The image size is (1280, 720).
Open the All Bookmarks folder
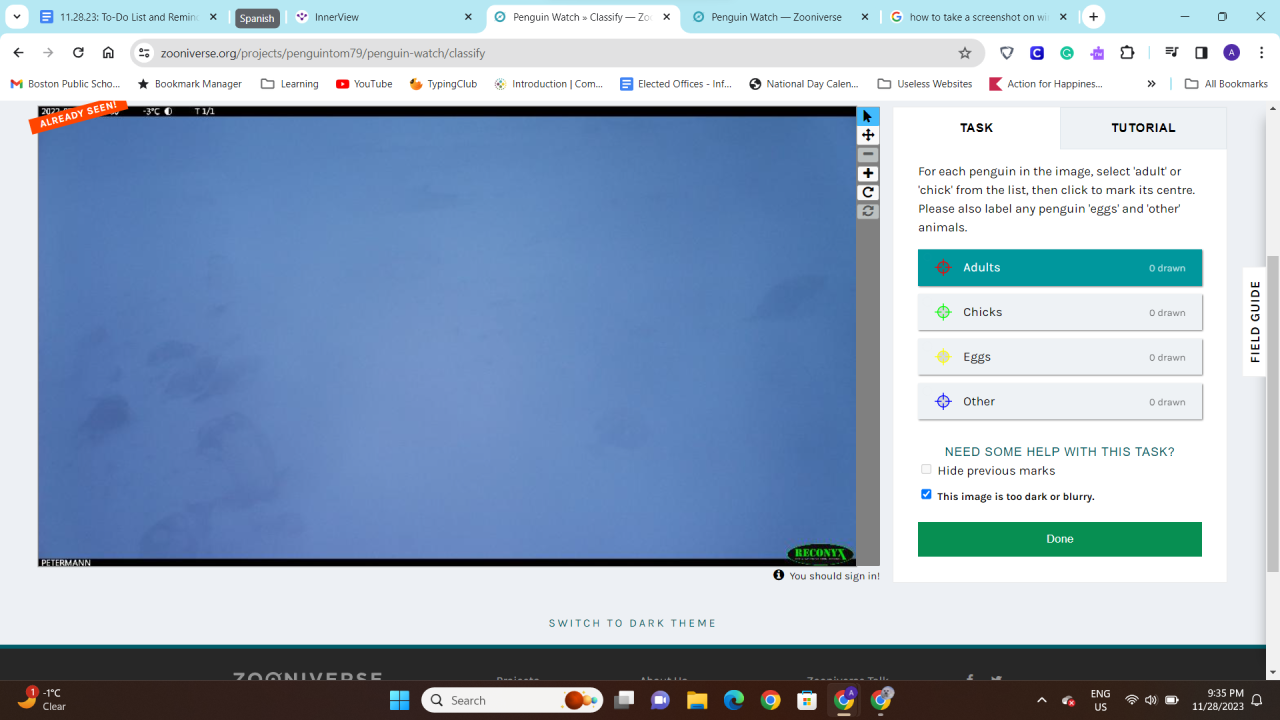coord(1226,84)
